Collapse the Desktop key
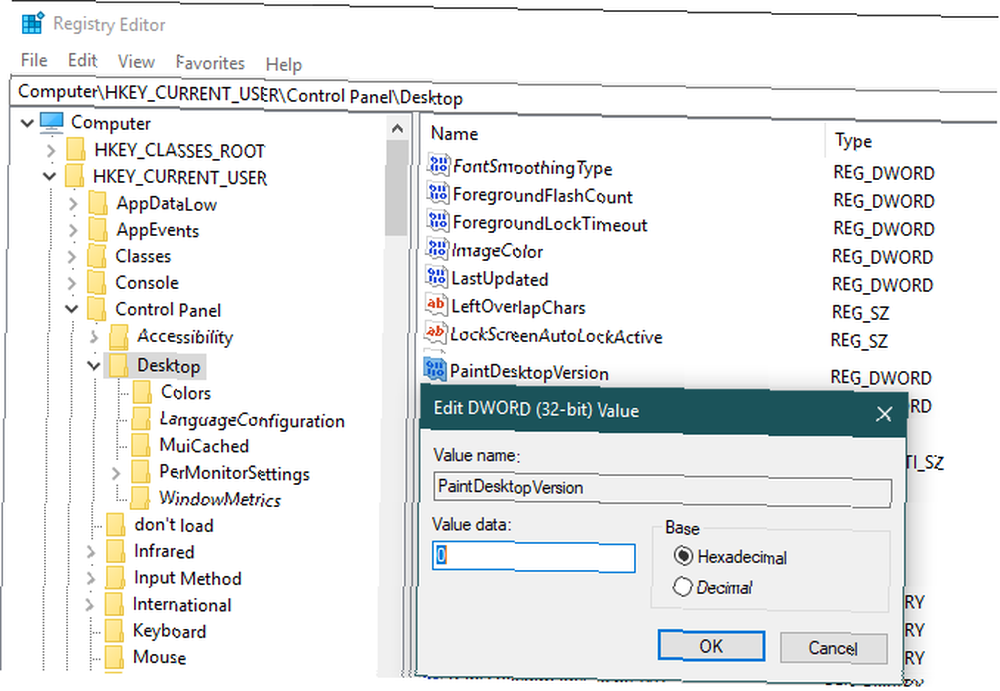The height and width of the screenshot is (691, 1000). (94, 366)
